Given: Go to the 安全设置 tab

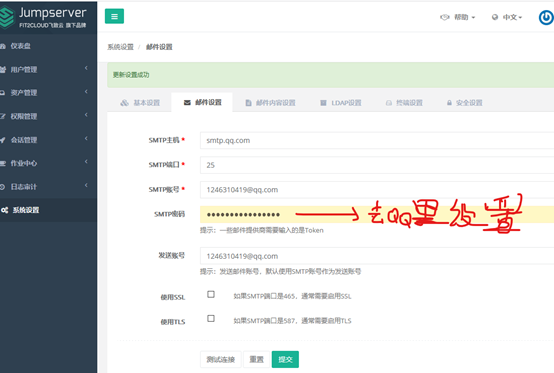Looking at the screenshot, I should [x=465, y=103].
